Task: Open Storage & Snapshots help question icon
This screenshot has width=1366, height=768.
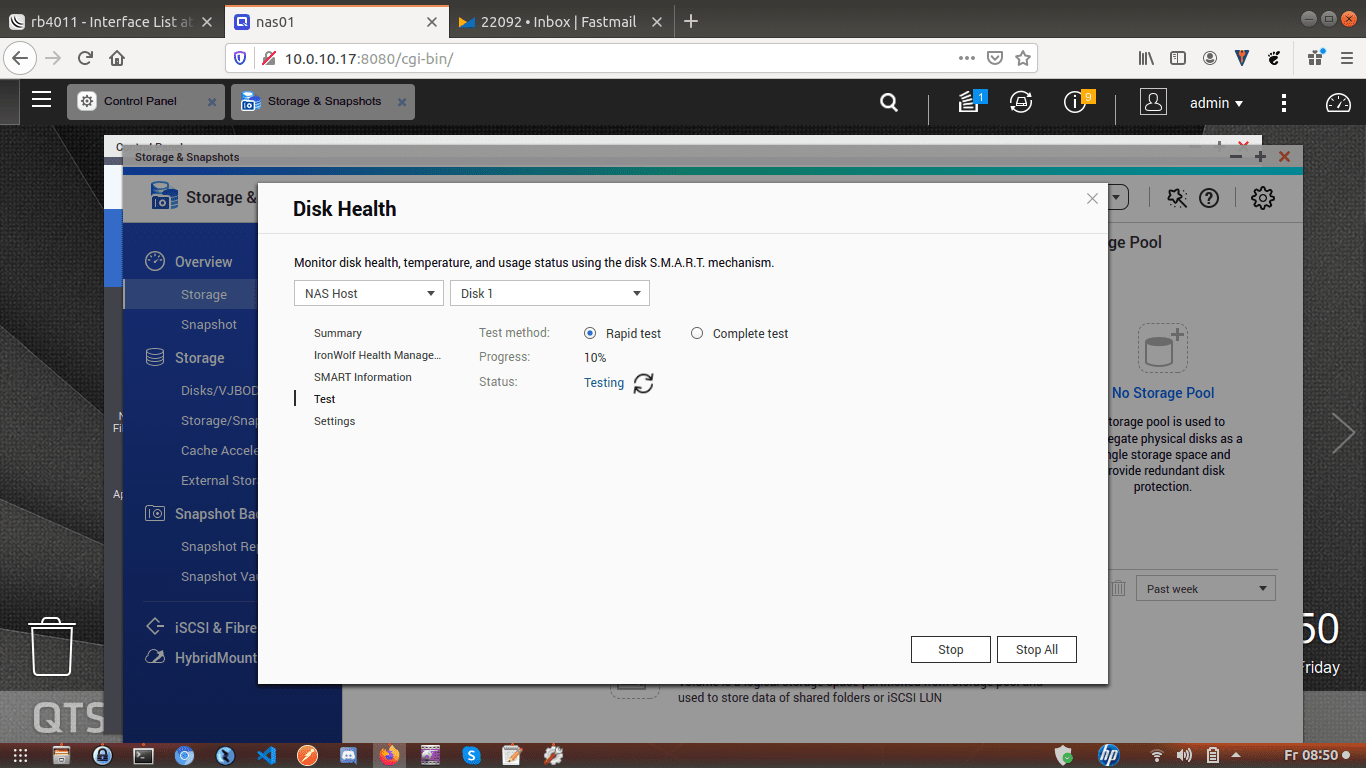Action: click(x=1209, y=198)
